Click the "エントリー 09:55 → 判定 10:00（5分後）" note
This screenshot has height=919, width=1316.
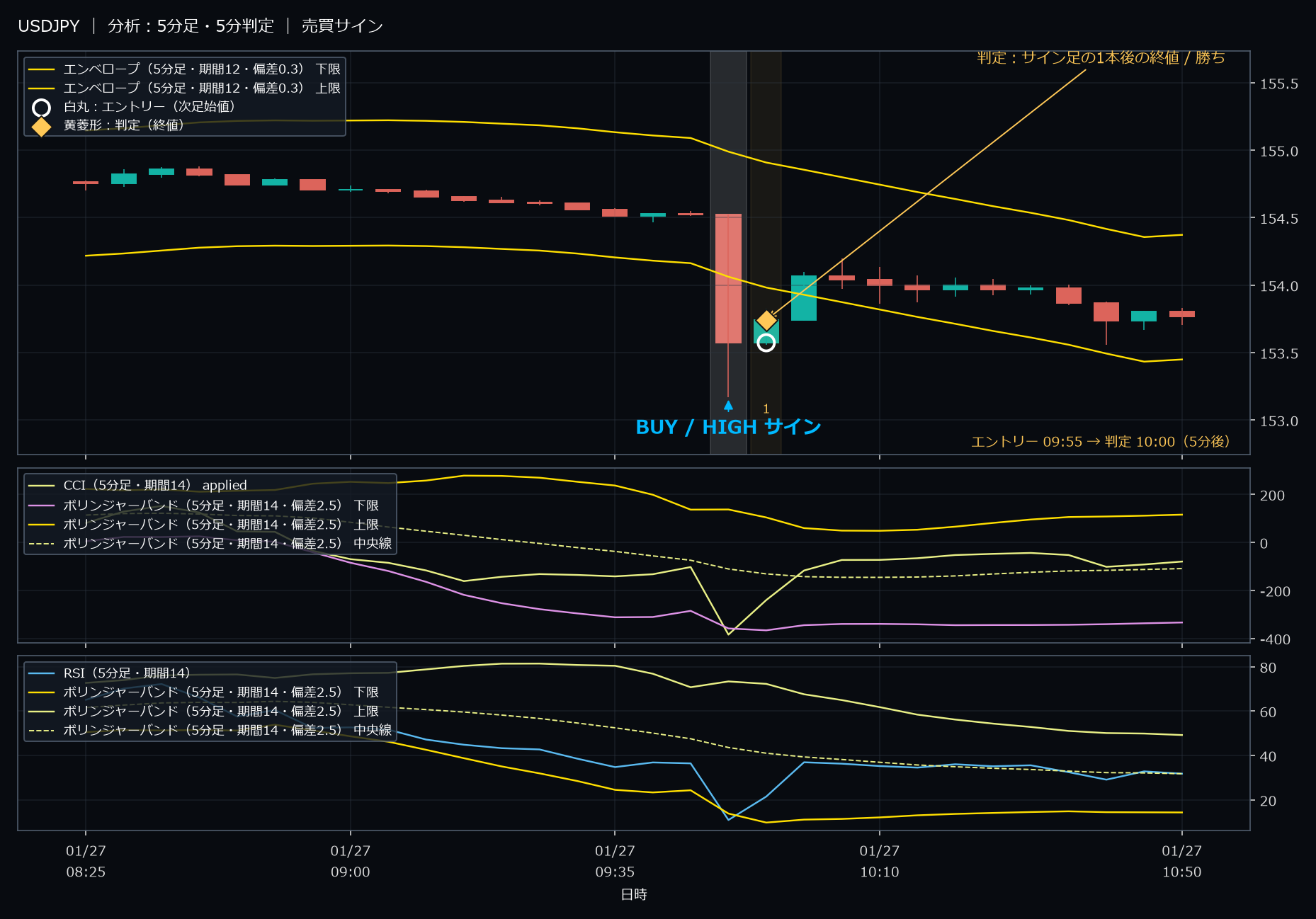[1101, 442]
